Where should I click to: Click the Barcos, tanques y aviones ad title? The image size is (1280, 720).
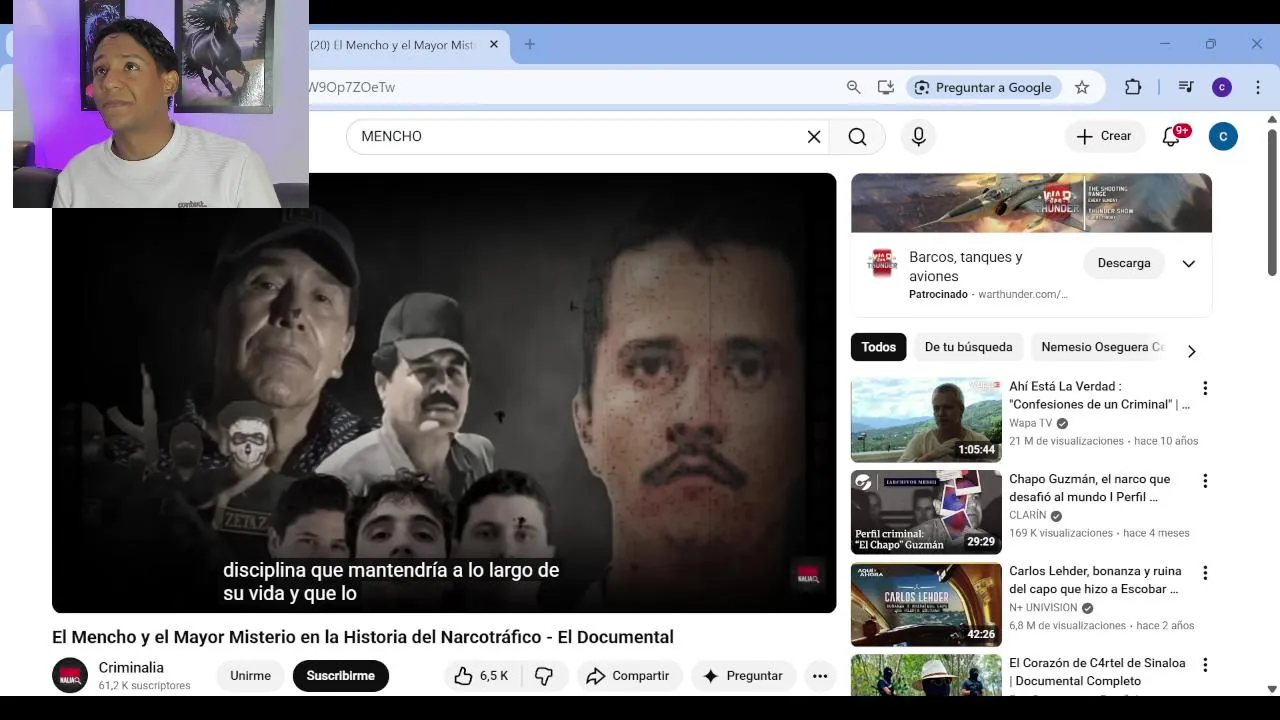click(966, 267)
